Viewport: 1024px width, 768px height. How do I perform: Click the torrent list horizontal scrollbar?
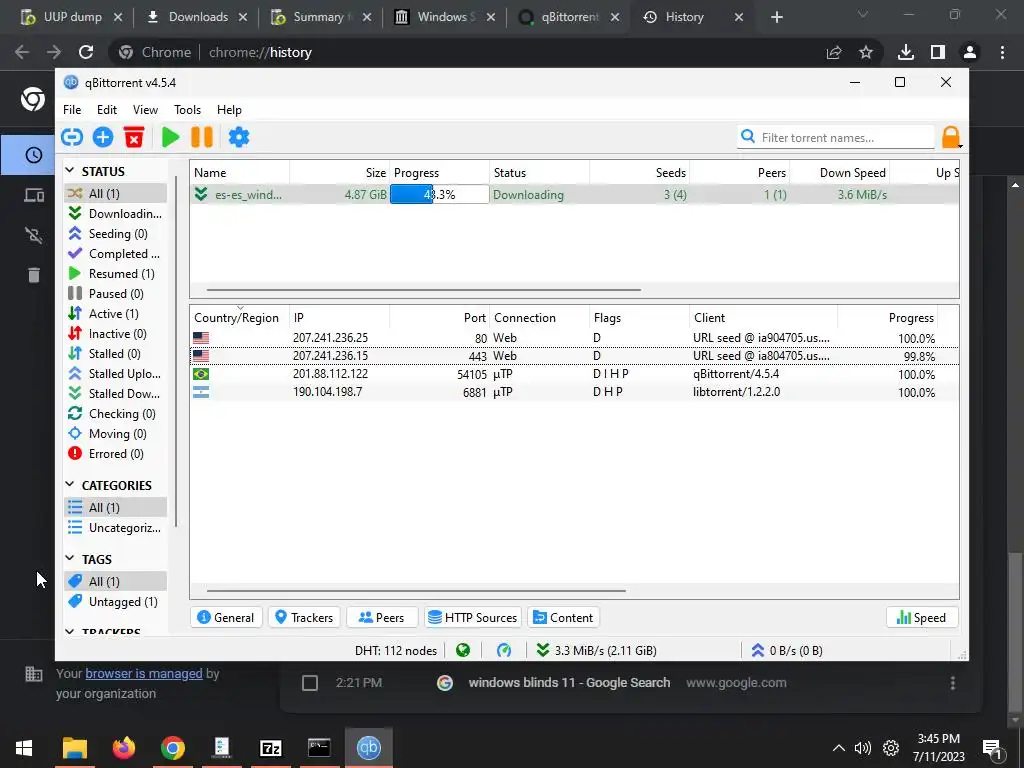(x=424, y=289)
